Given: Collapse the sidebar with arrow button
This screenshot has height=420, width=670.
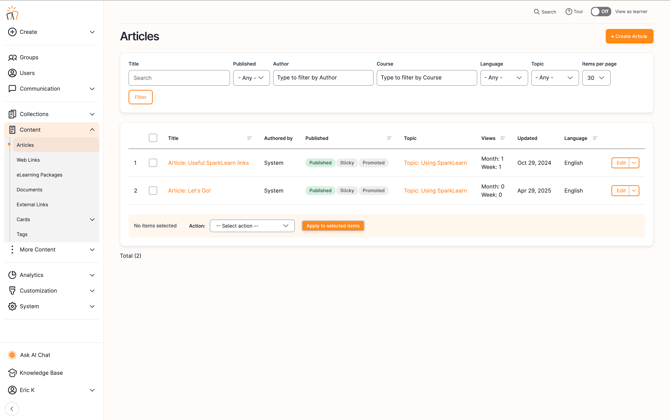Looking at the screenshot, I should click(12, 409).
